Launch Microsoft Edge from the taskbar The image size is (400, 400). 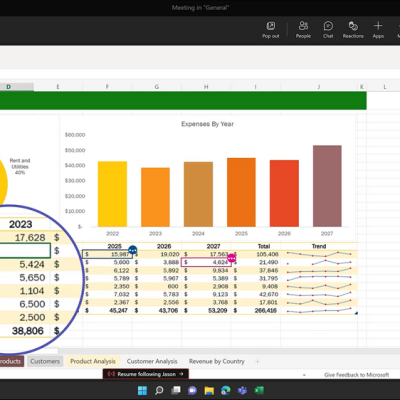[226, 390]
